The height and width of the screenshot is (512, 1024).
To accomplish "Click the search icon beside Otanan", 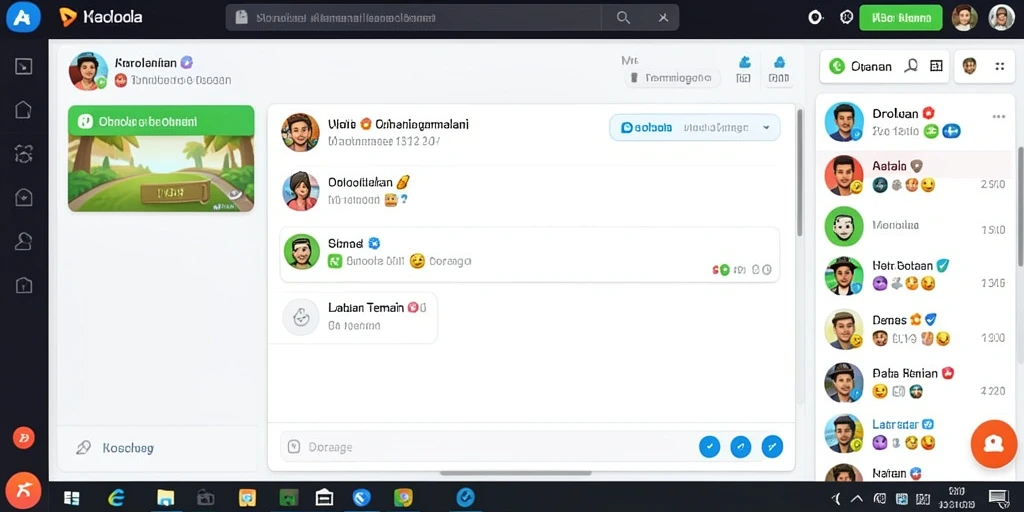I will (x=911, y=65).
